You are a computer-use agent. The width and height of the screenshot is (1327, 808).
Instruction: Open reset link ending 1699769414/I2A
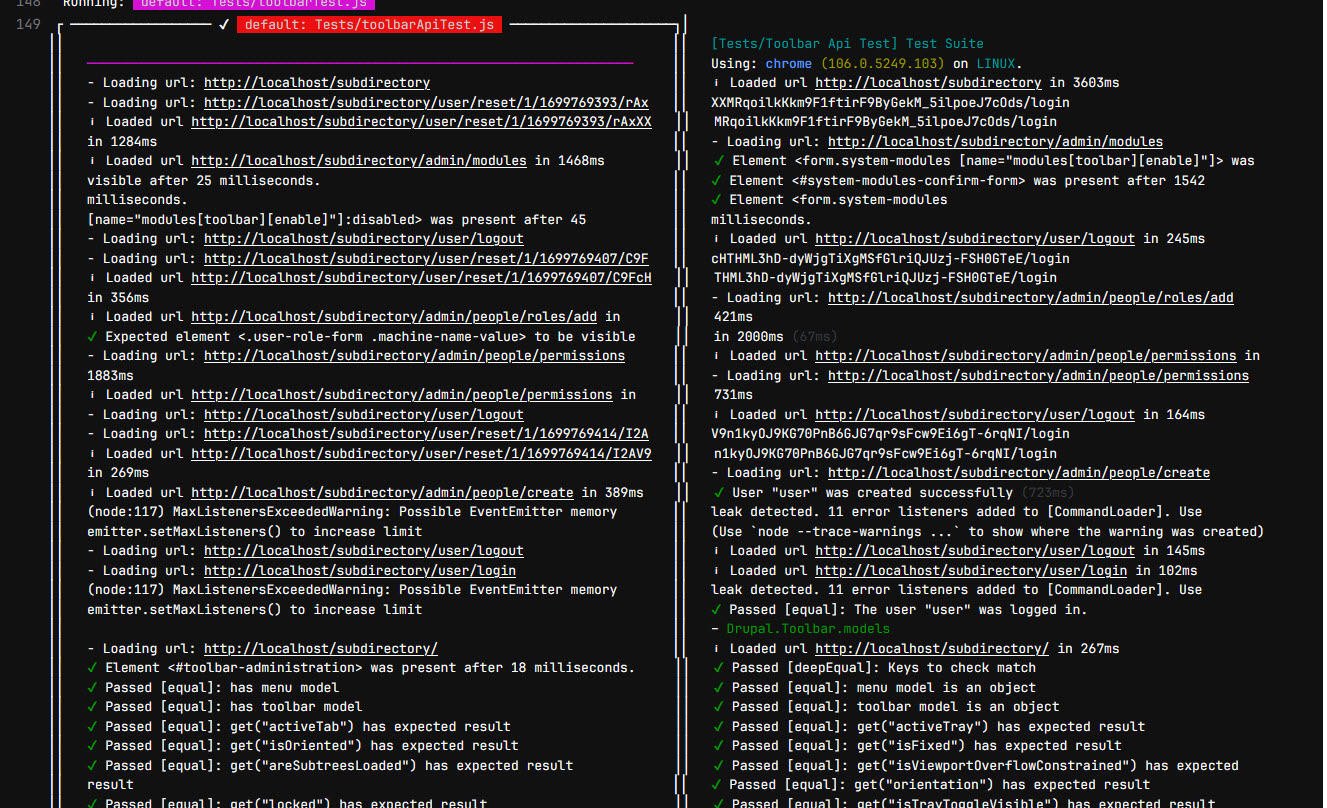[426, 434]
